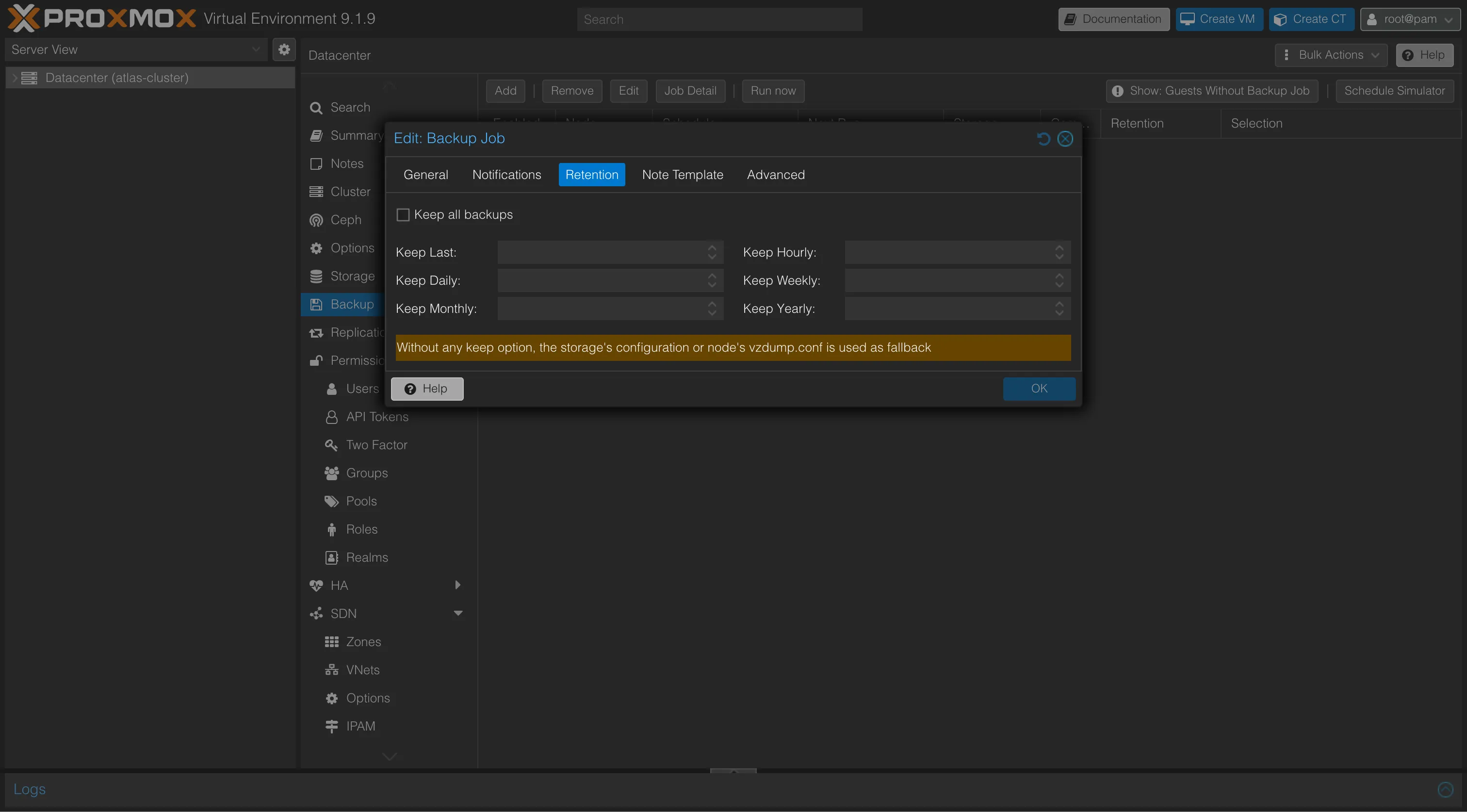The width and height of the screenshot is (1467, 812).
Task: Open Pools in the sidebar
Action: point(361,501)
